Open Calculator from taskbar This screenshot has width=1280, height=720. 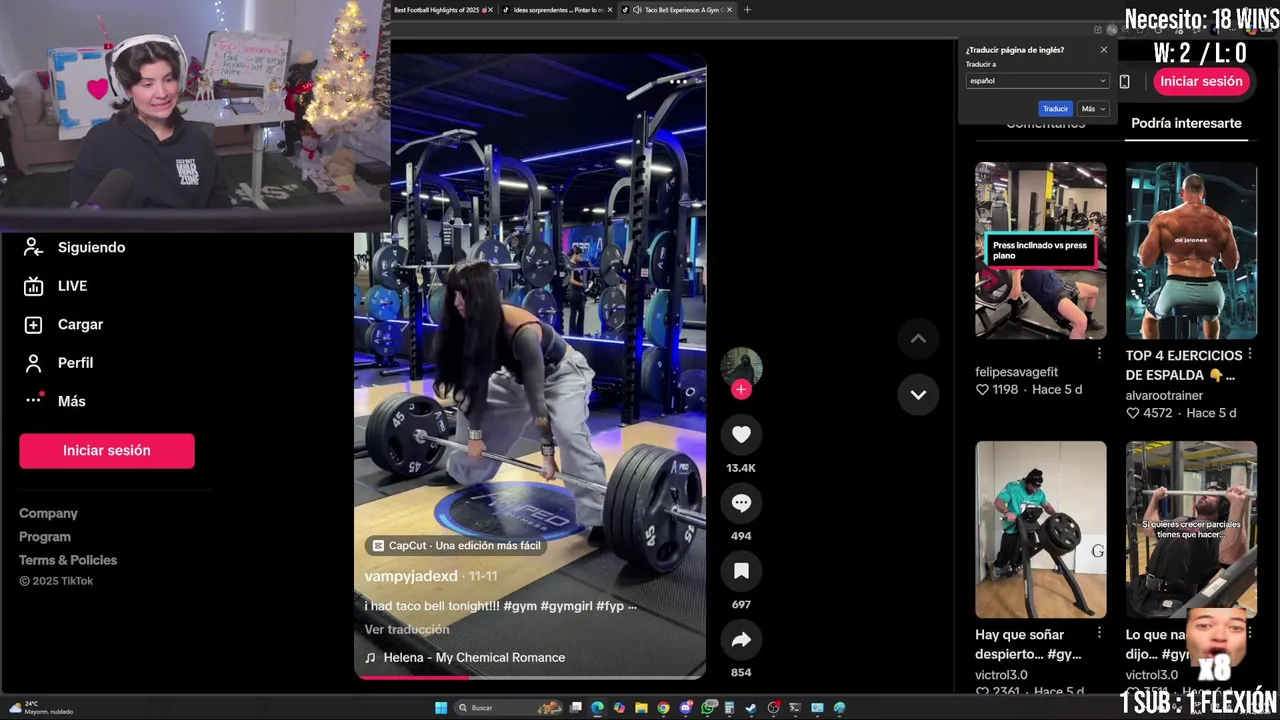point(729,708)
